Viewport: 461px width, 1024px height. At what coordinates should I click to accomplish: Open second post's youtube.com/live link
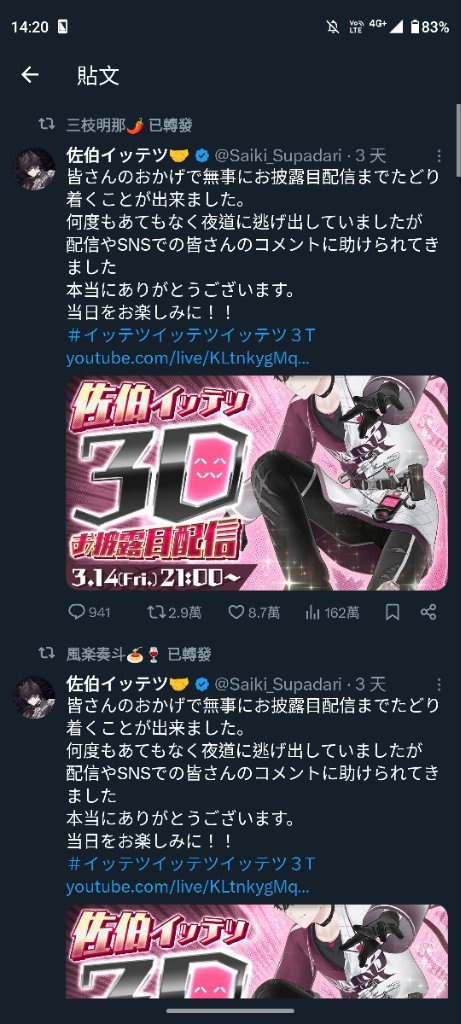(188, 888)
